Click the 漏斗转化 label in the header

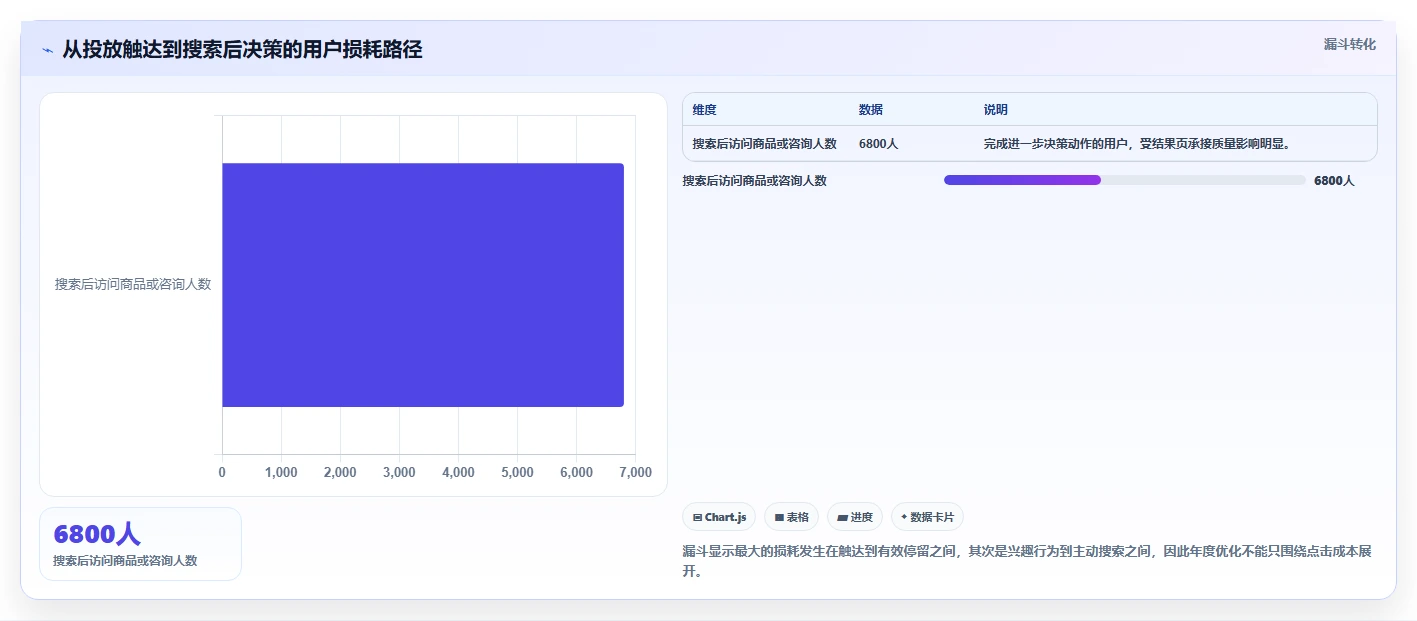[1349, 44]
